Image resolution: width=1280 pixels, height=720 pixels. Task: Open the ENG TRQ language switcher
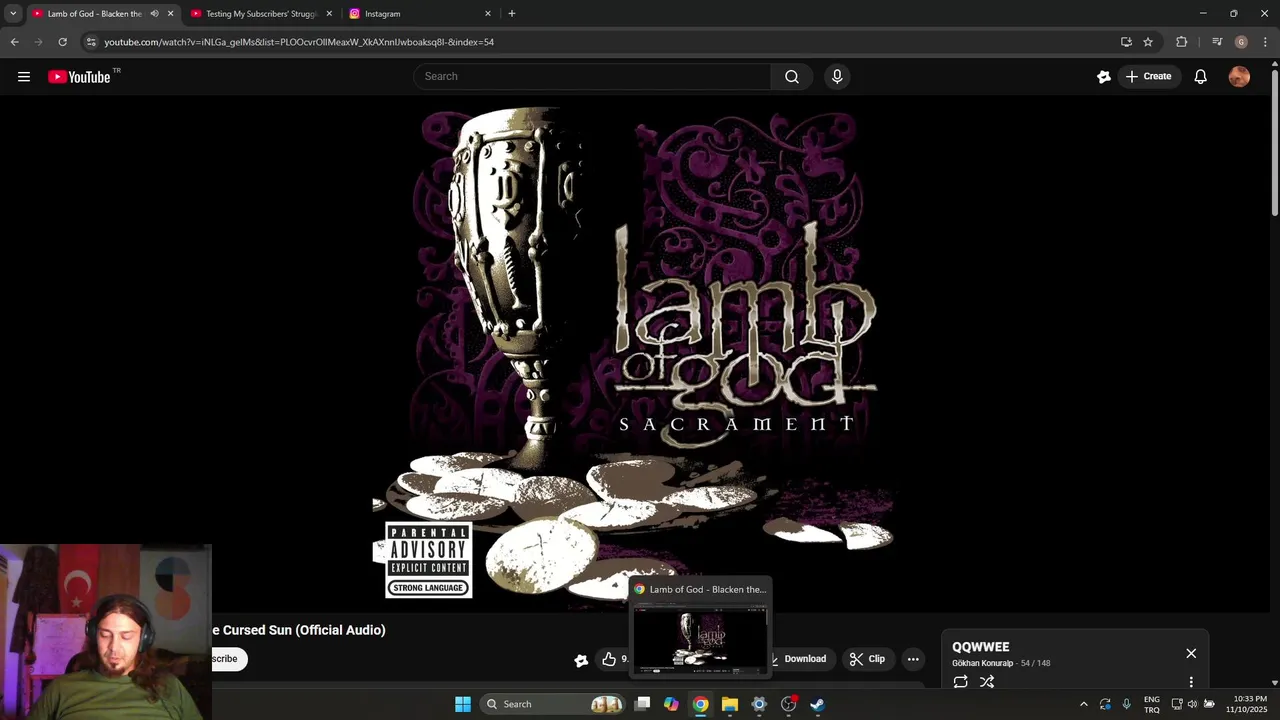coord(1152,704)
